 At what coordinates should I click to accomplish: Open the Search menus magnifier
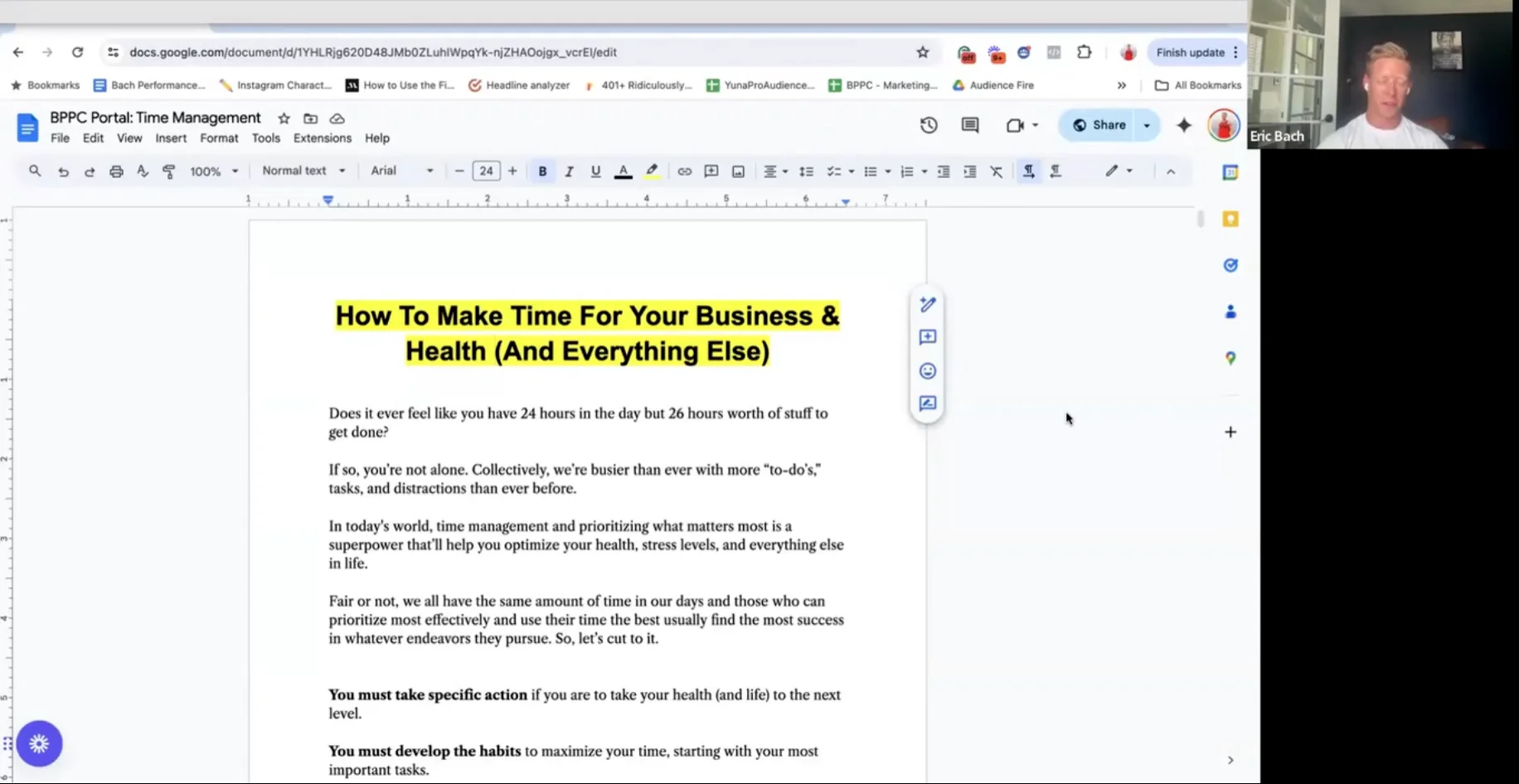[35, 171]
